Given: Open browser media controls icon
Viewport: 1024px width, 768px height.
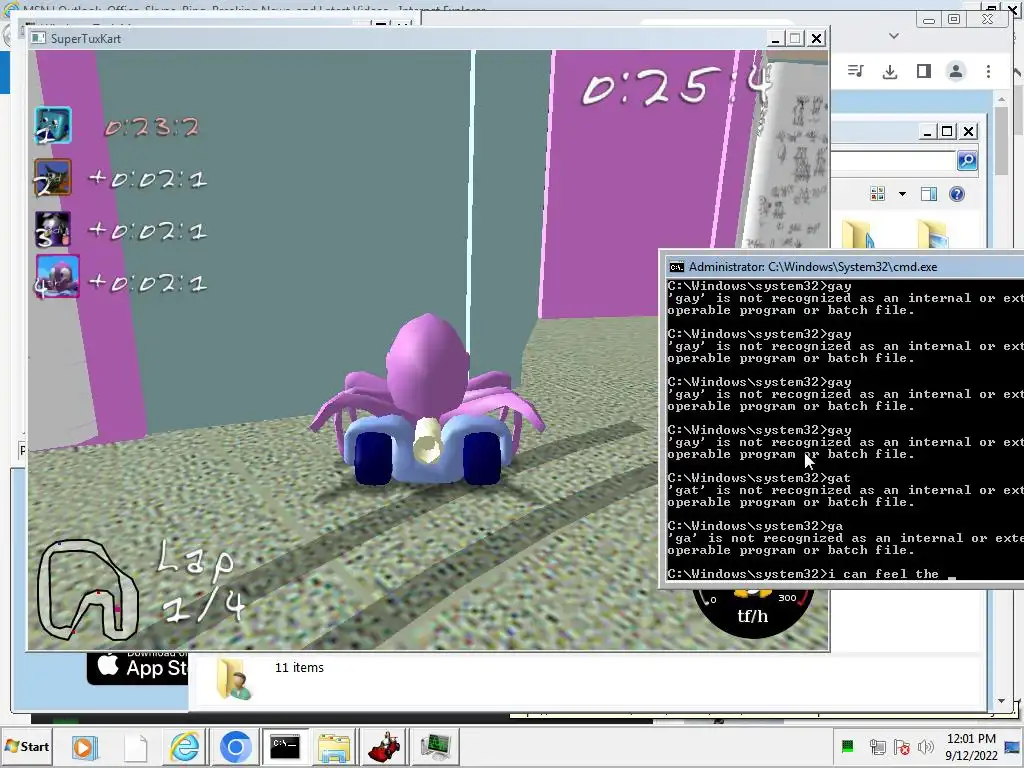Looking at the screenshot, I should 856,71.
